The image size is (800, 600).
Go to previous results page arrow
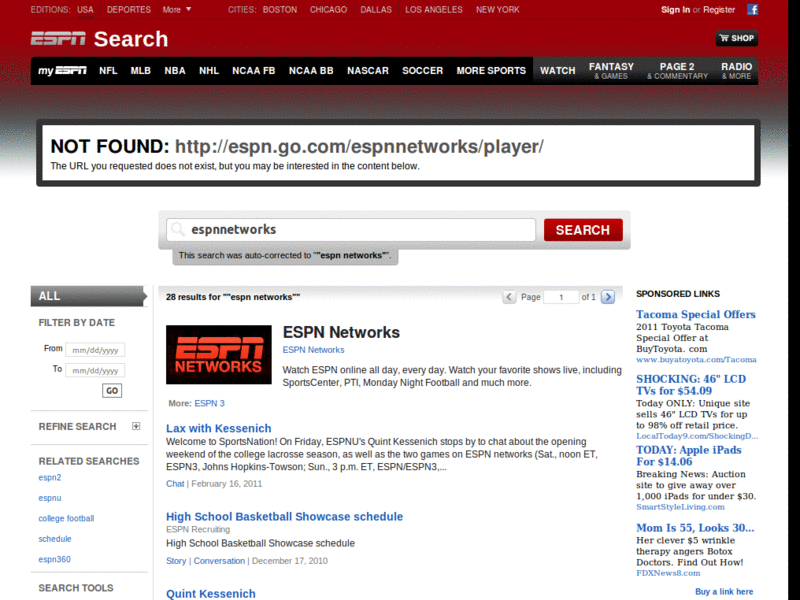pyautogui.click(x=509, y=297)
